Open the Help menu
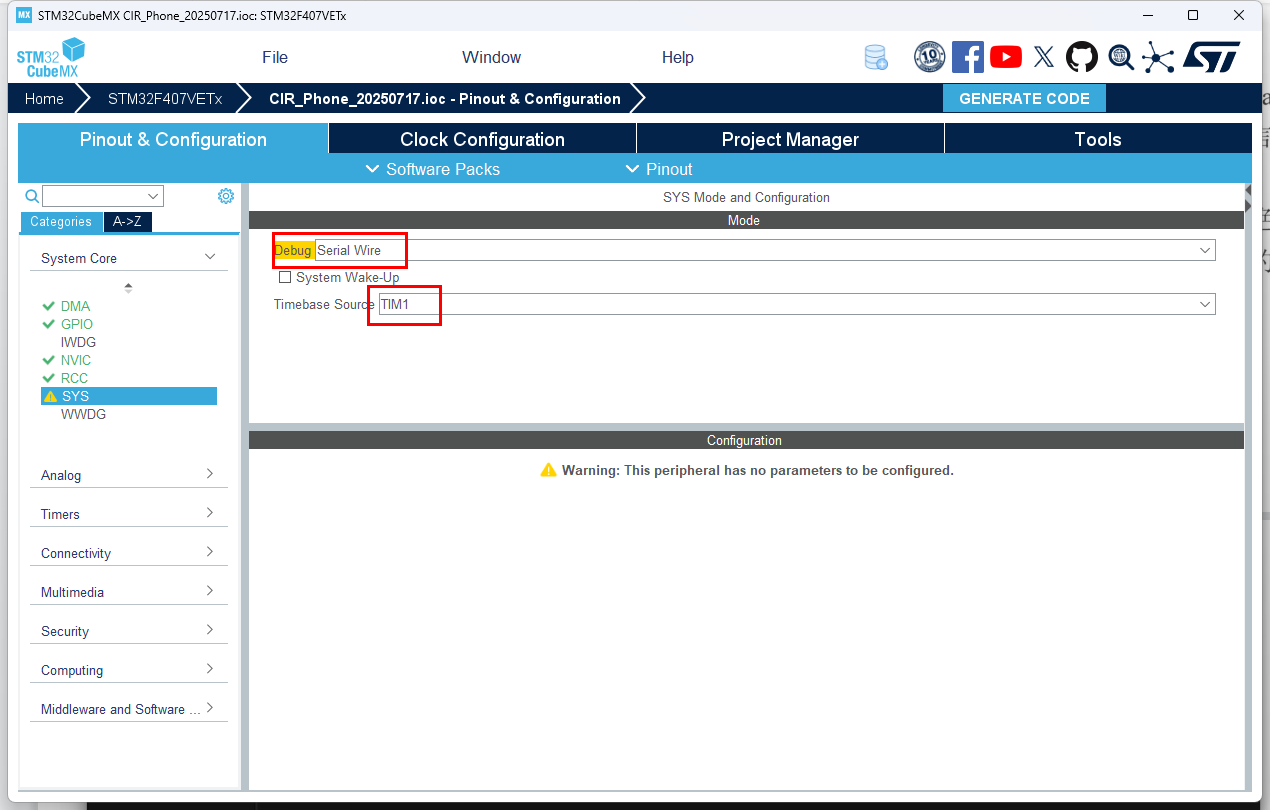The image size is (1270, 810). point(677,57)
